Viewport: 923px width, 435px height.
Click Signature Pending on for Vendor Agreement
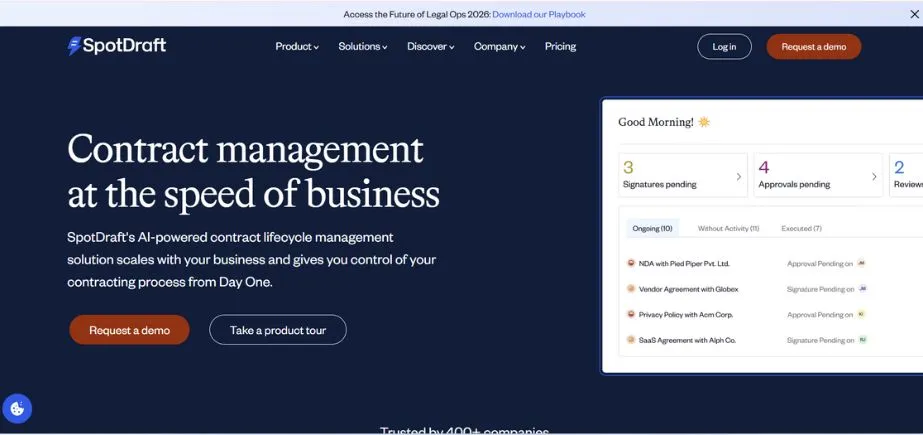pyautogui.click(x=820, y=289)
